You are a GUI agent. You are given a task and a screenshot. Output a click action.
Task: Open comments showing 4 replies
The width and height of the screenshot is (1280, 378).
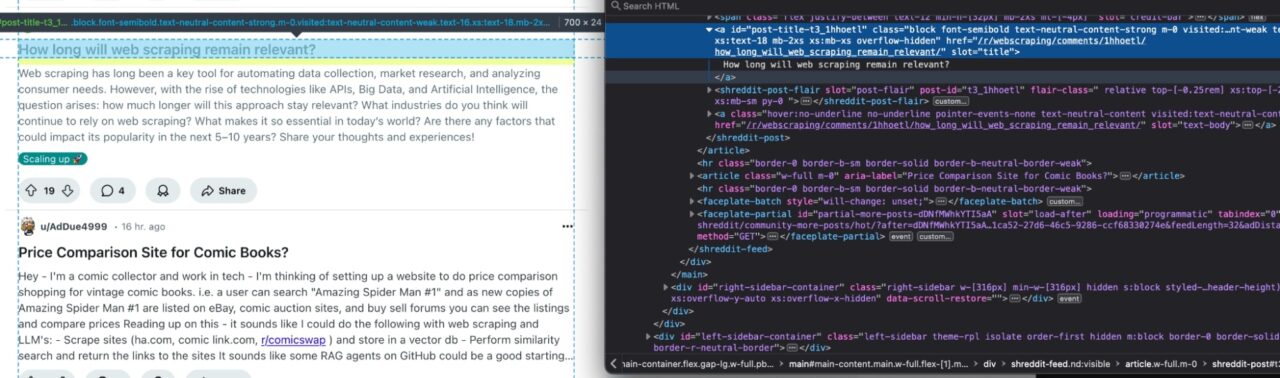113,190
